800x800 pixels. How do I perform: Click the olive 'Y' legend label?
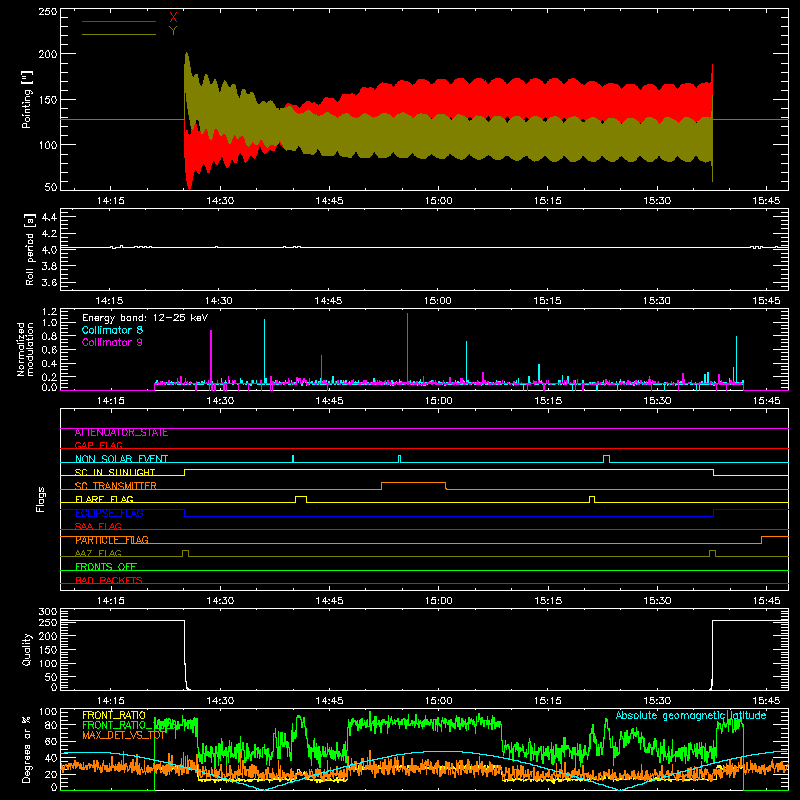click(173, 31)
